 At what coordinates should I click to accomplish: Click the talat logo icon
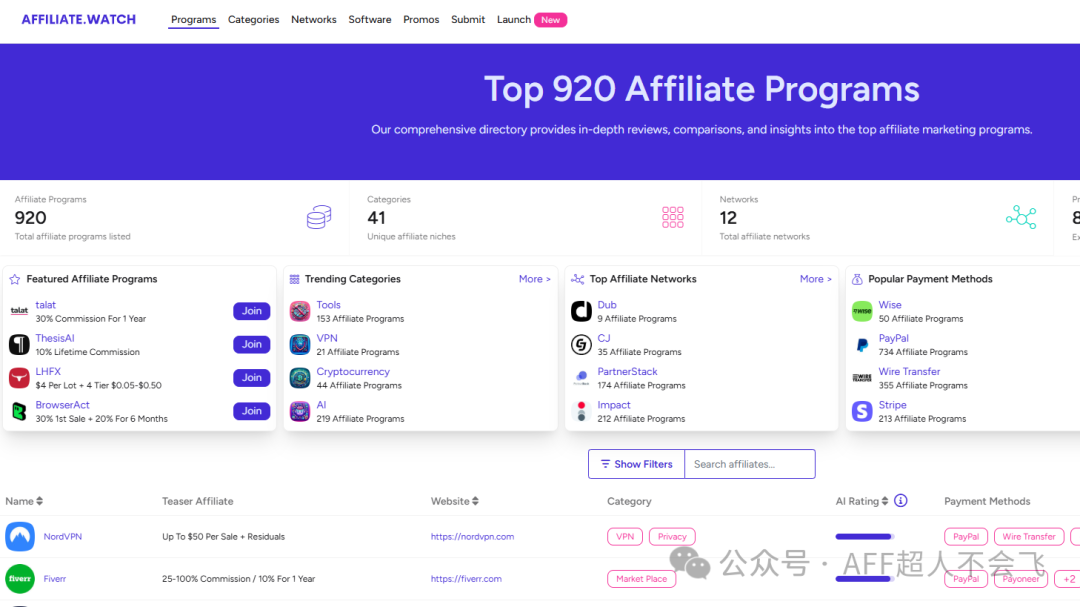pyautogui.click(x=19, y=311)
